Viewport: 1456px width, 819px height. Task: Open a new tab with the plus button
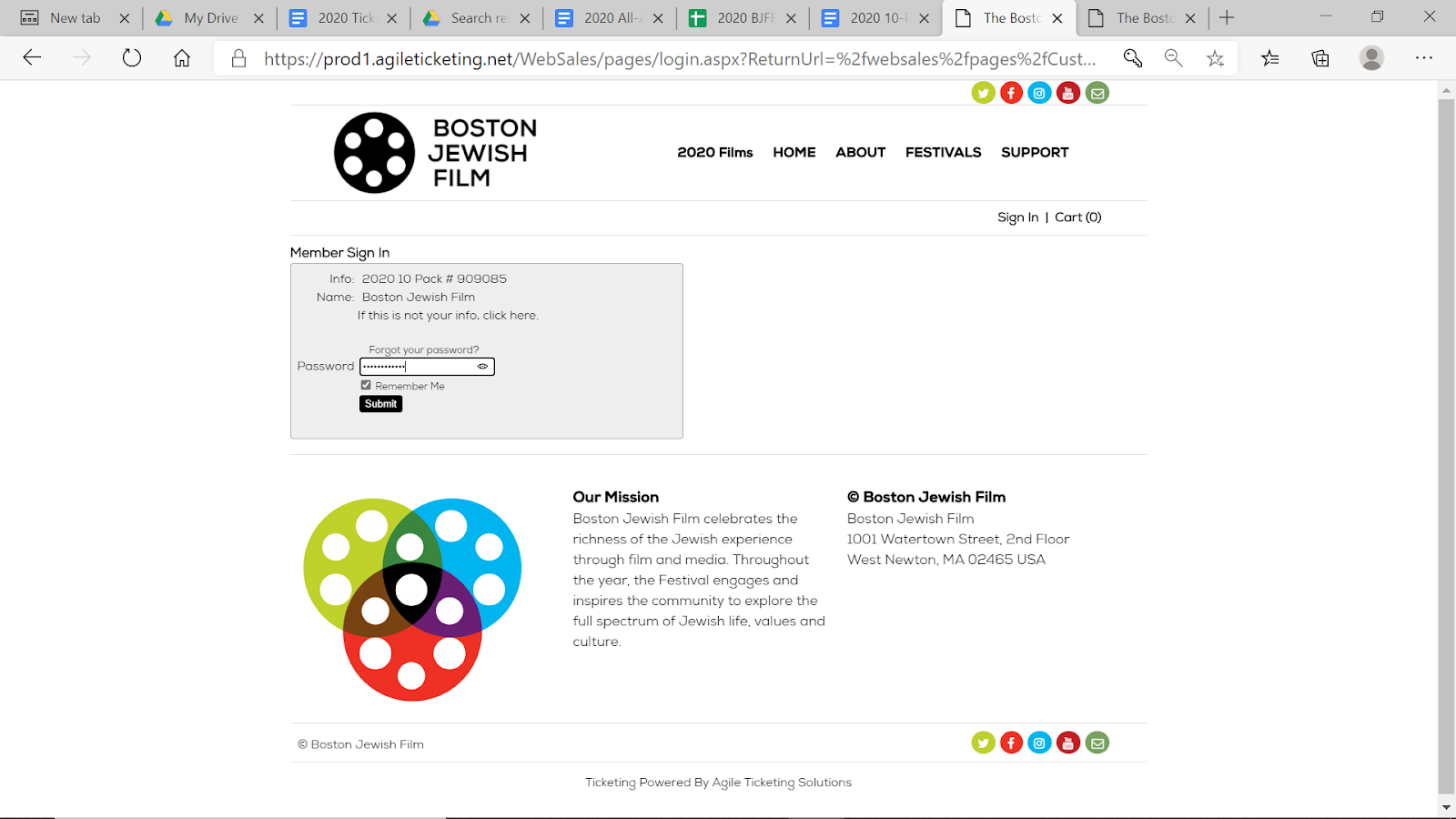click(1227, 17)
